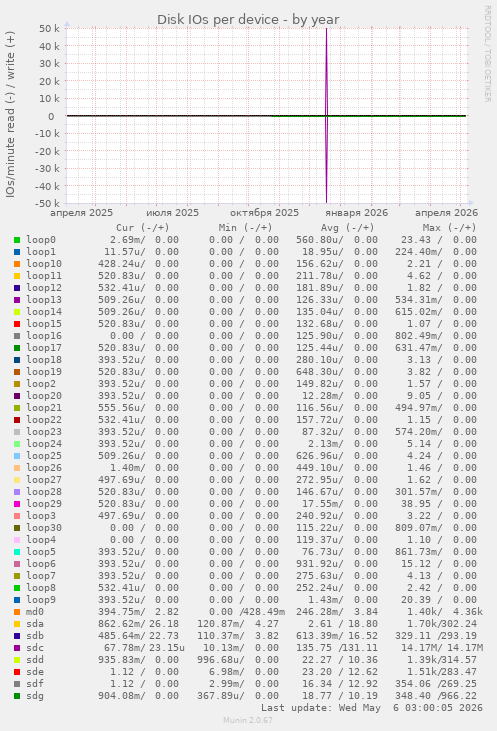Click the '-50 k' y-axis tick label

48,204
